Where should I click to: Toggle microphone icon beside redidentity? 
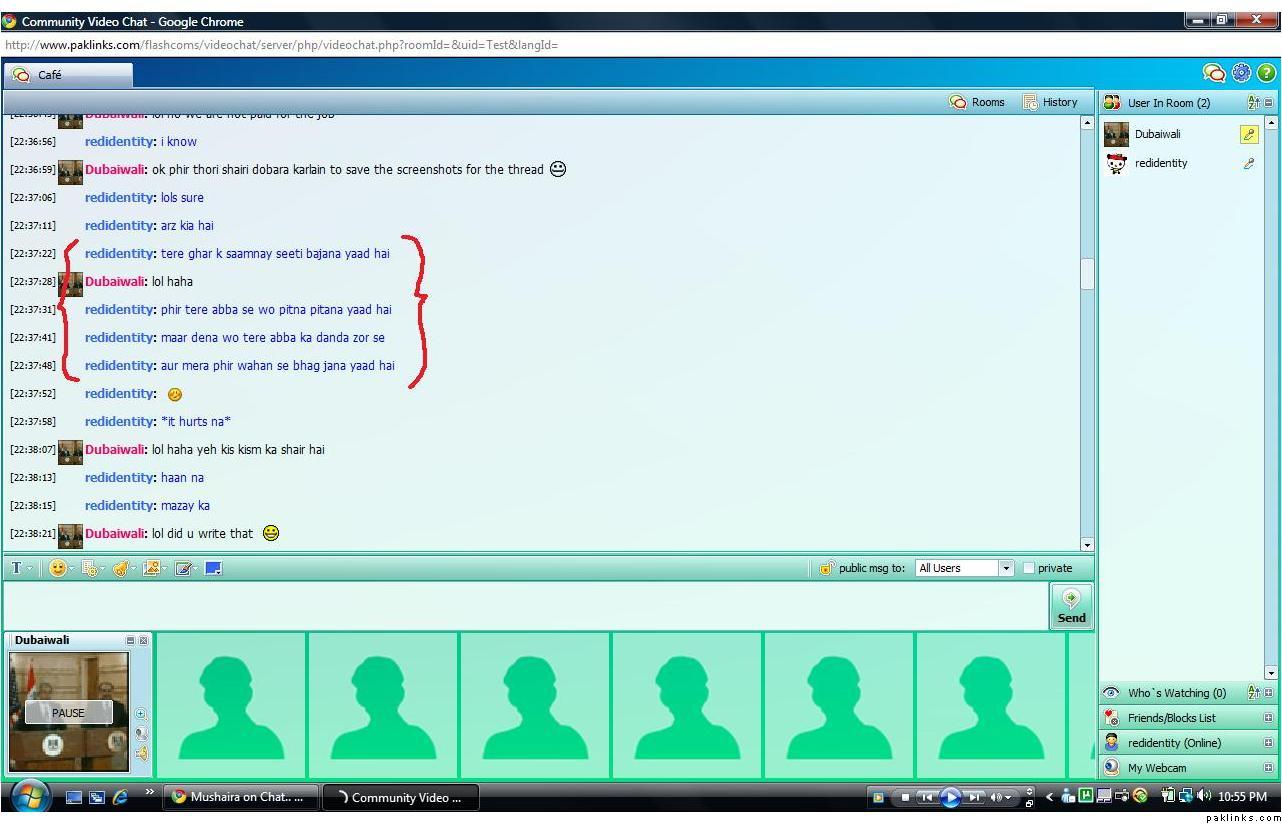[x=1249, y=164]
